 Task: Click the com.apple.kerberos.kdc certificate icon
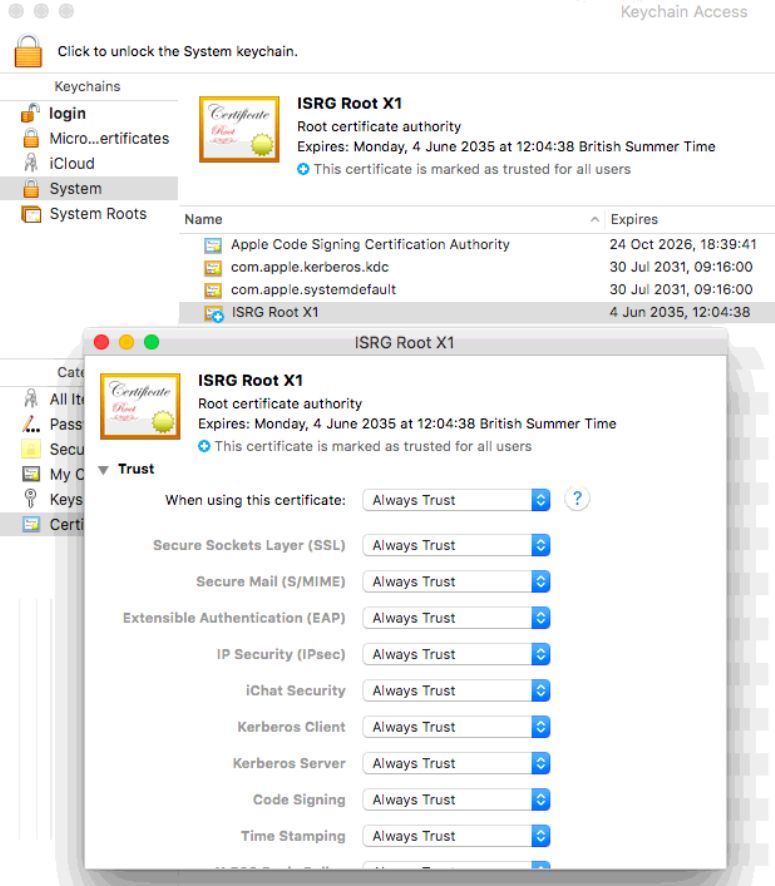tap(212, 268)
